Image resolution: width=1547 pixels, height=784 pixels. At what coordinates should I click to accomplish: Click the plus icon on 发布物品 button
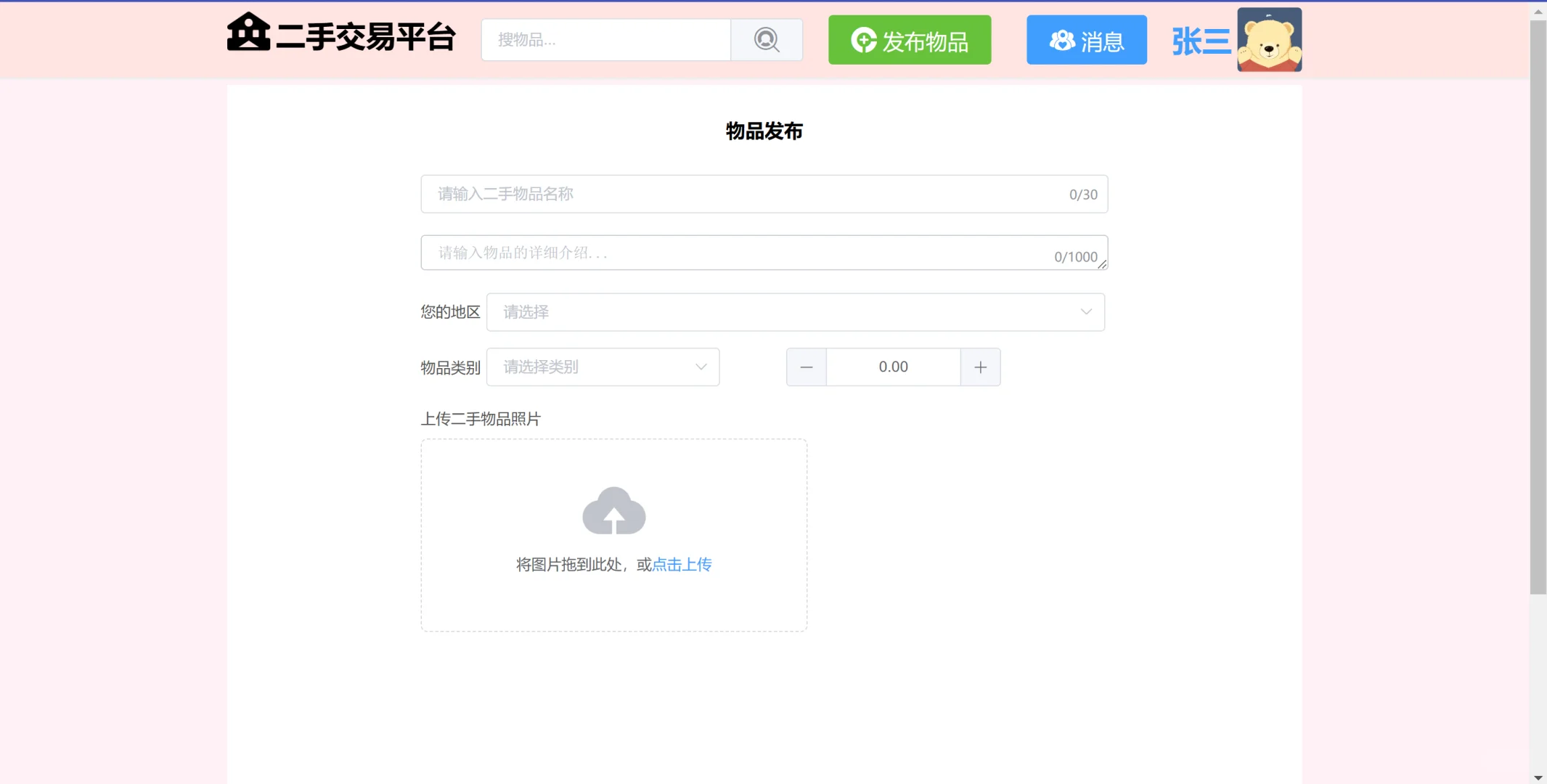(863, 40)
